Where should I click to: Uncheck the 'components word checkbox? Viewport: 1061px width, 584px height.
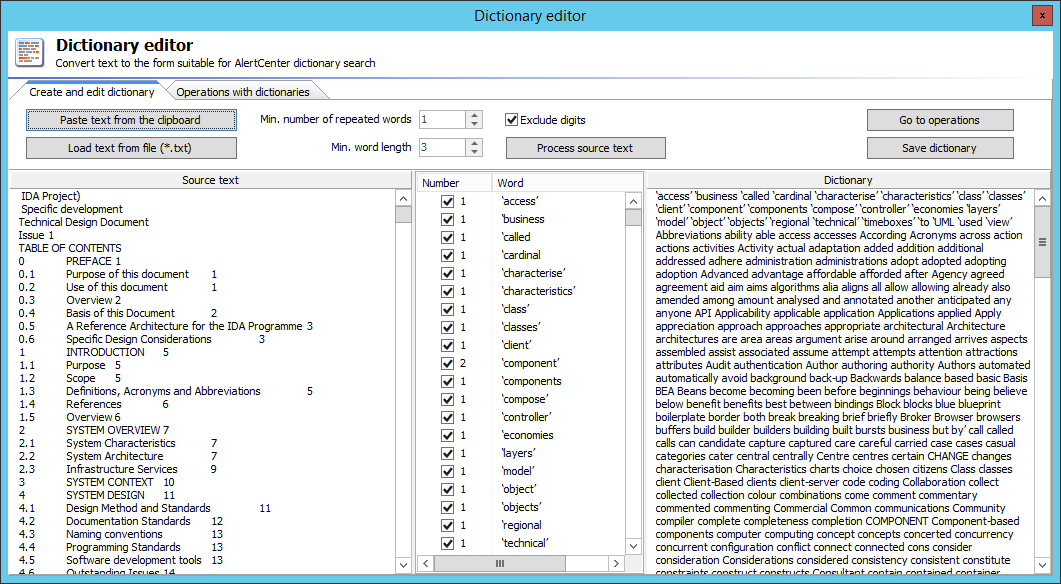447,381
